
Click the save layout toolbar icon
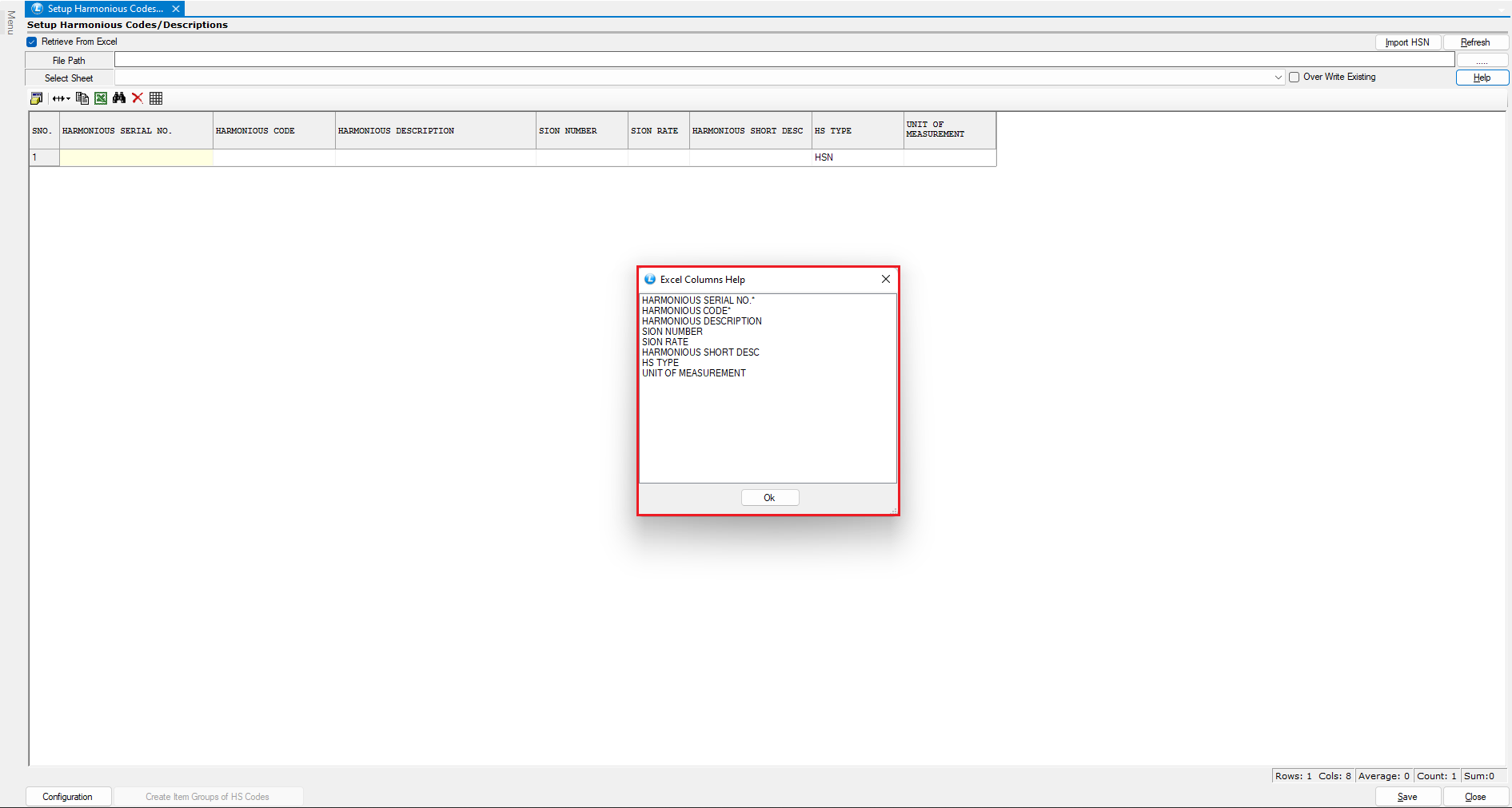36,98
